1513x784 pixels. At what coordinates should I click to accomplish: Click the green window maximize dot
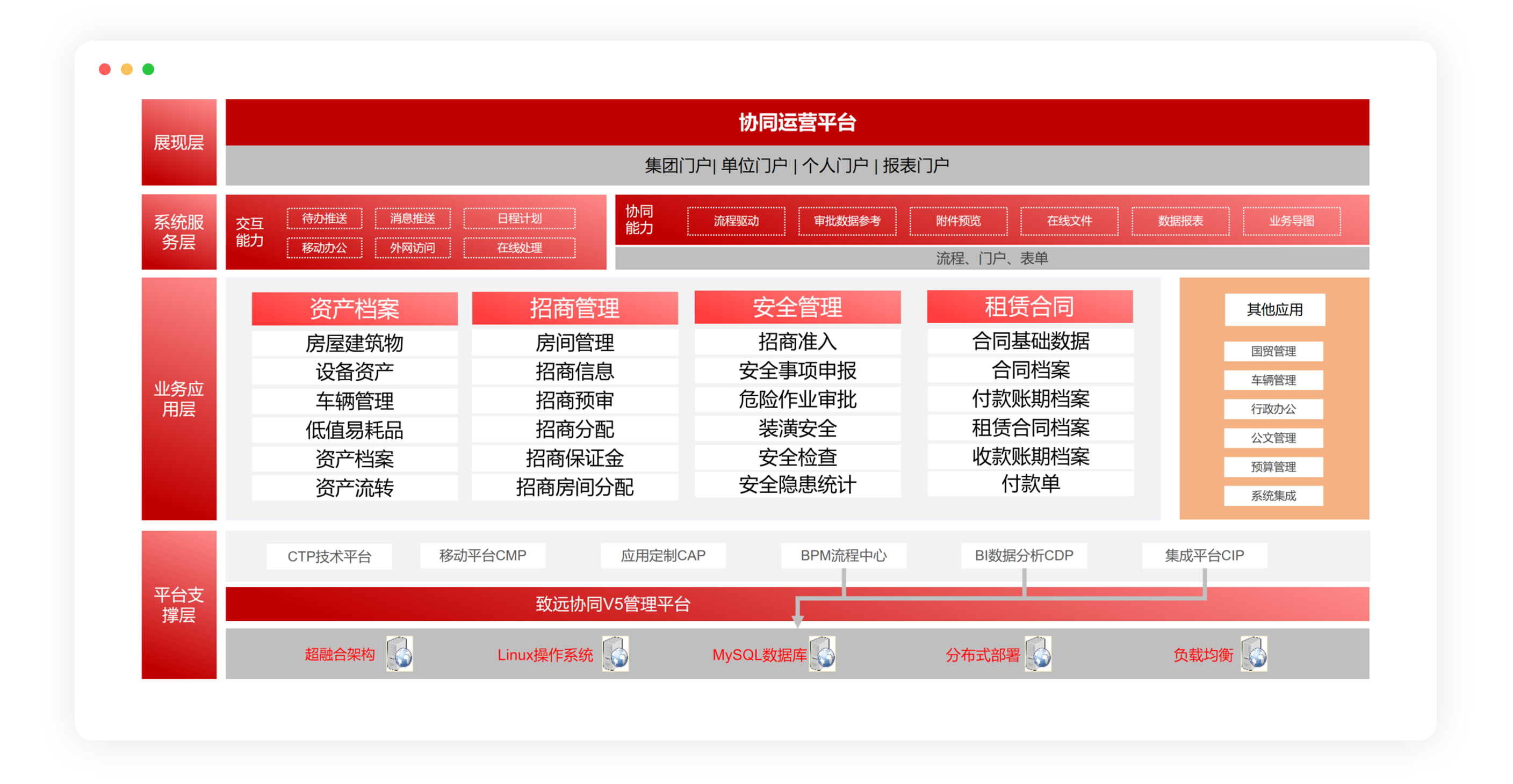pyautogui.click(x=149, y=69)
